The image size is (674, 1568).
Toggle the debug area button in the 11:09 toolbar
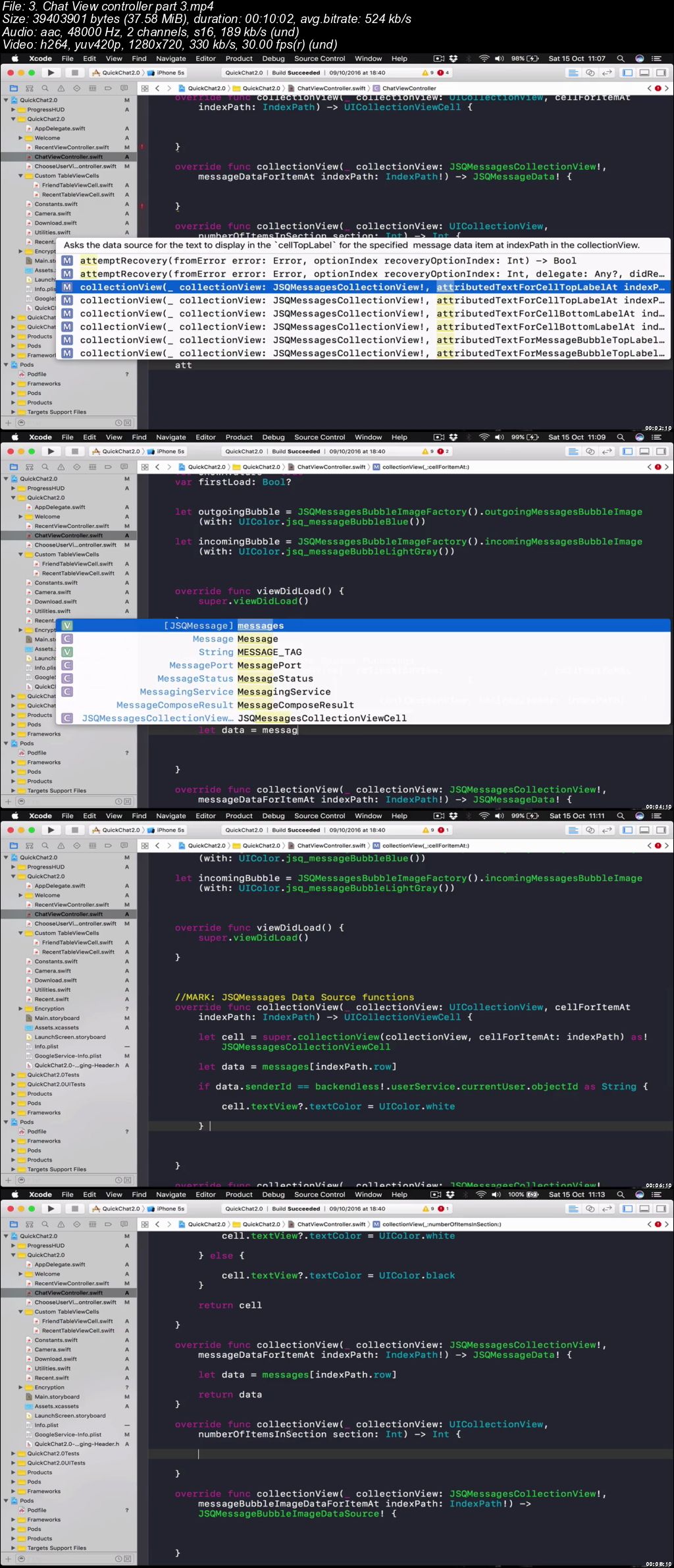coord(644,451)
